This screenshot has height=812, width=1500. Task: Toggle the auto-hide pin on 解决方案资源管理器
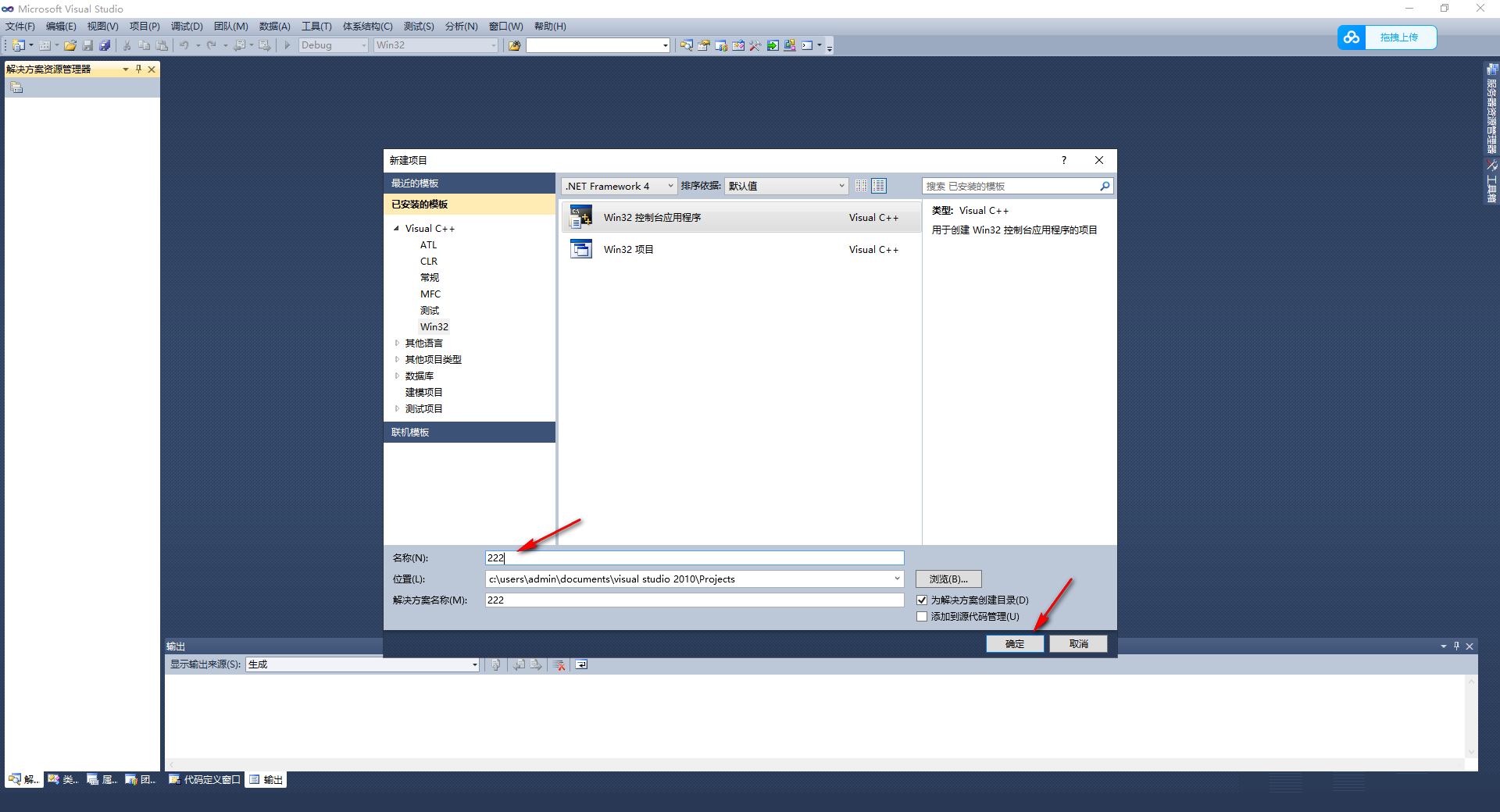(138, 69)
